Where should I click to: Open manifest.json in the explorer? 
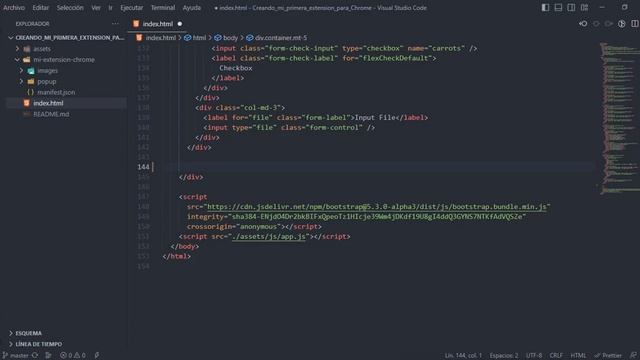(x=56, y=92)
